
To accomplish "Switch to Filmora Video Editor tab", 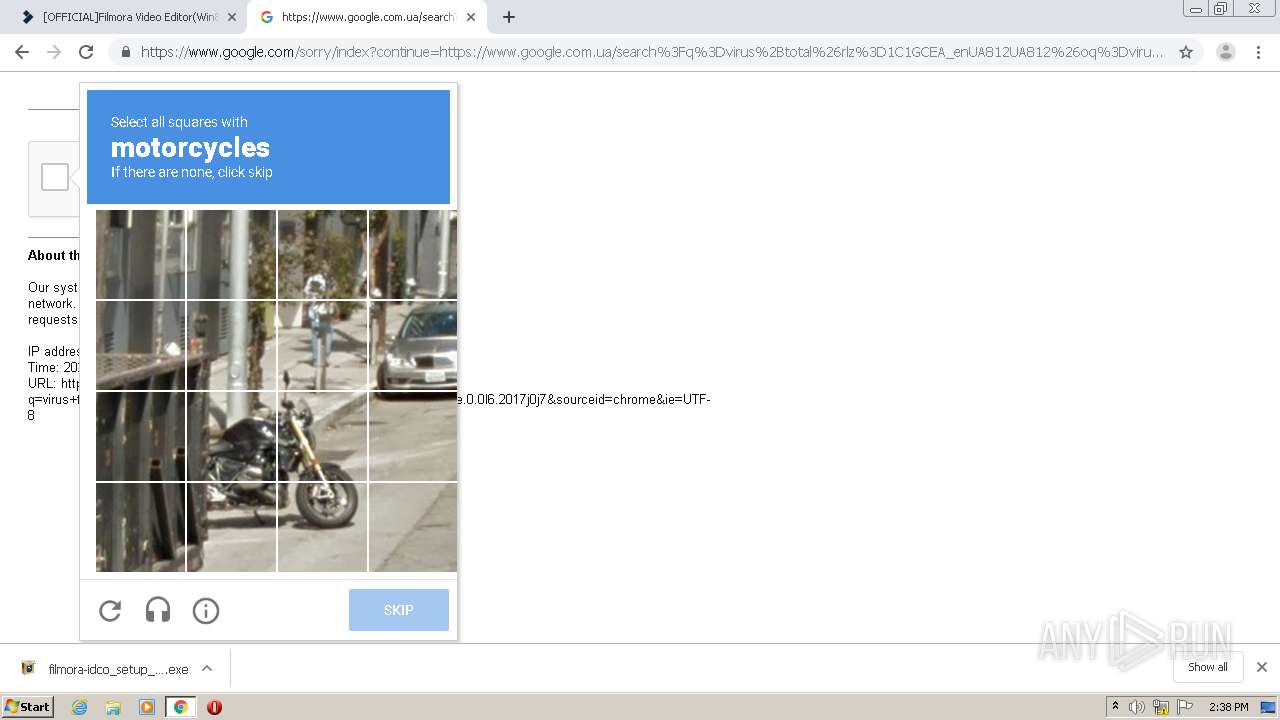I will (130, 17).
